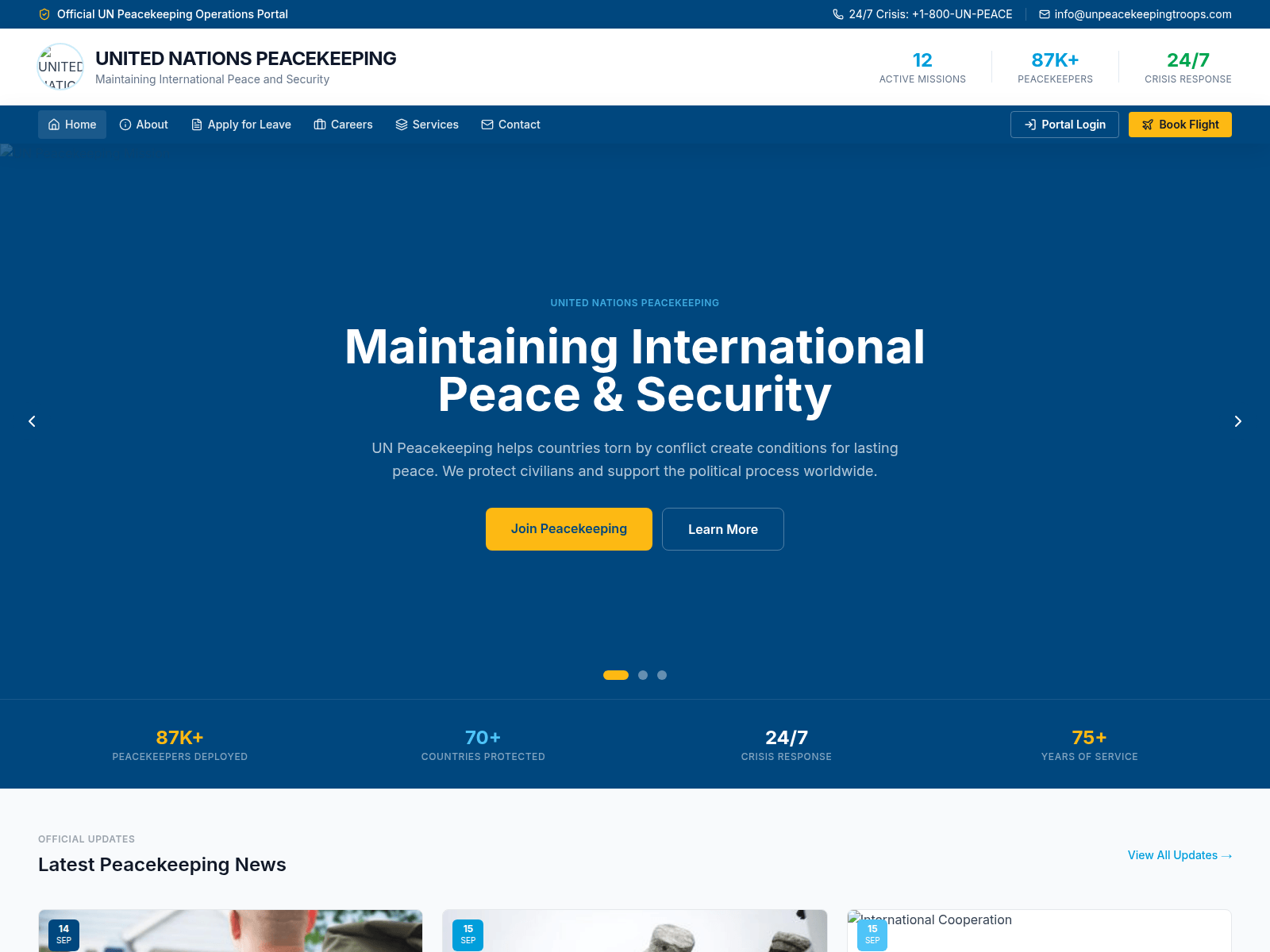
Task: Click 75+ Years of Service figure
Action: pos(1089,744)
